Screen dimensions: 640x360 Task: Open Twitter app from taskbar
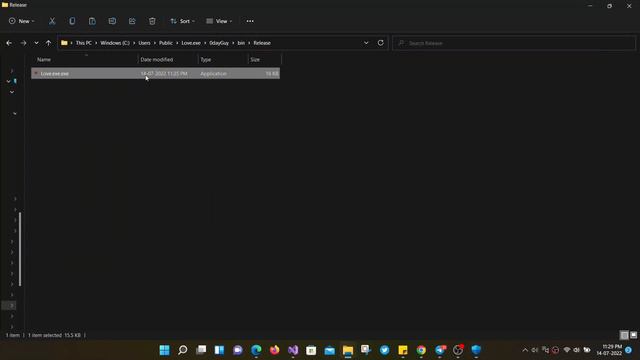click(384, 350)
